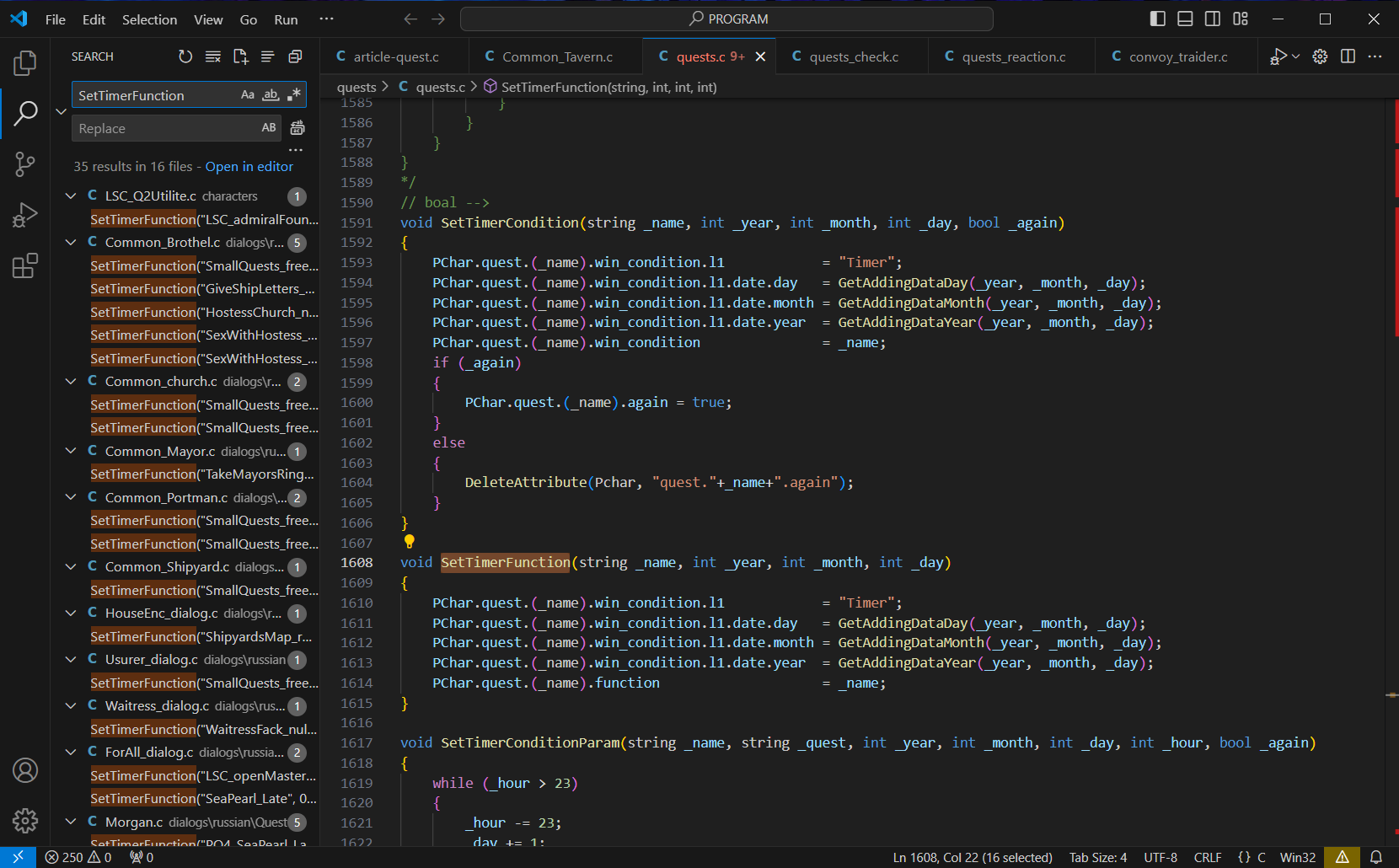The image size is (1399, 868).
Task: Click the editor vertical scrollbar
Action: tap(1391, 421)
